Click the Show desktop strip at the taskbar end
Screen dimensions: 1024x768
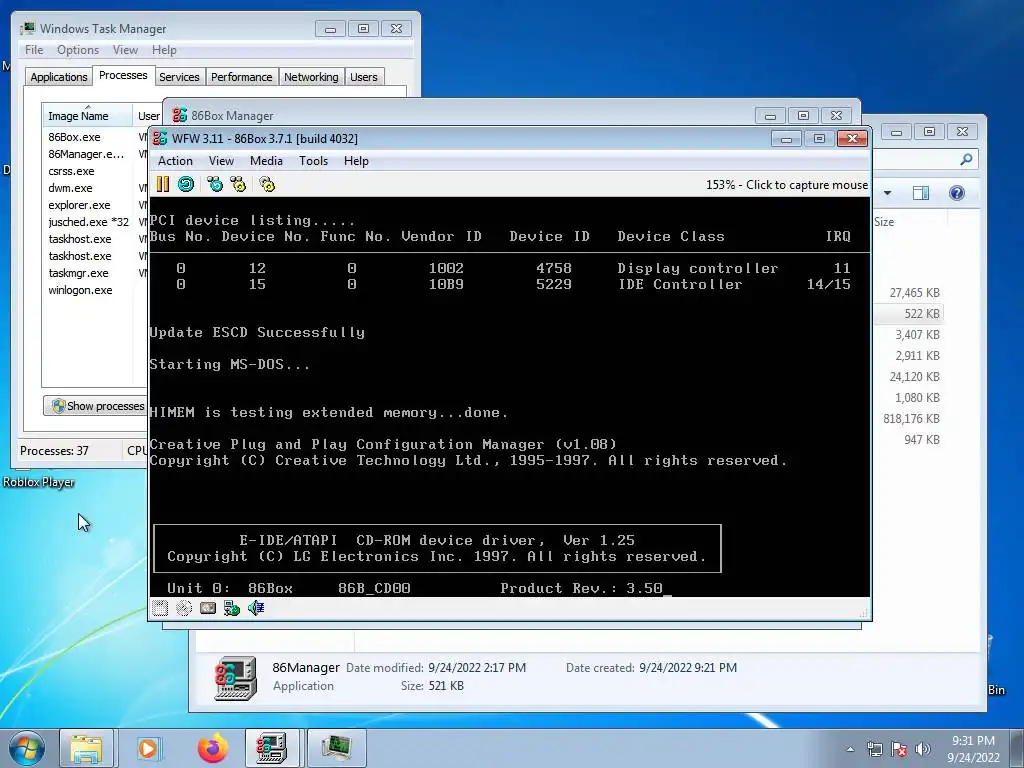[1017, 749]
